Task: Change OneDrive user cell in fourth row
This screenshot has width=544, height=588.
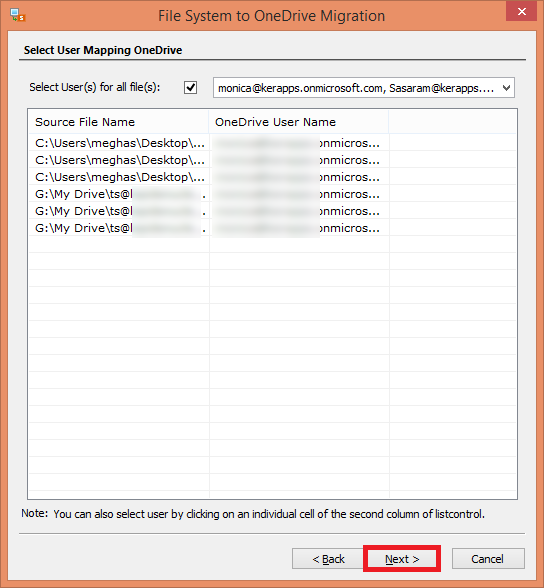Action: pyautogui.click(x=299, y=194)
